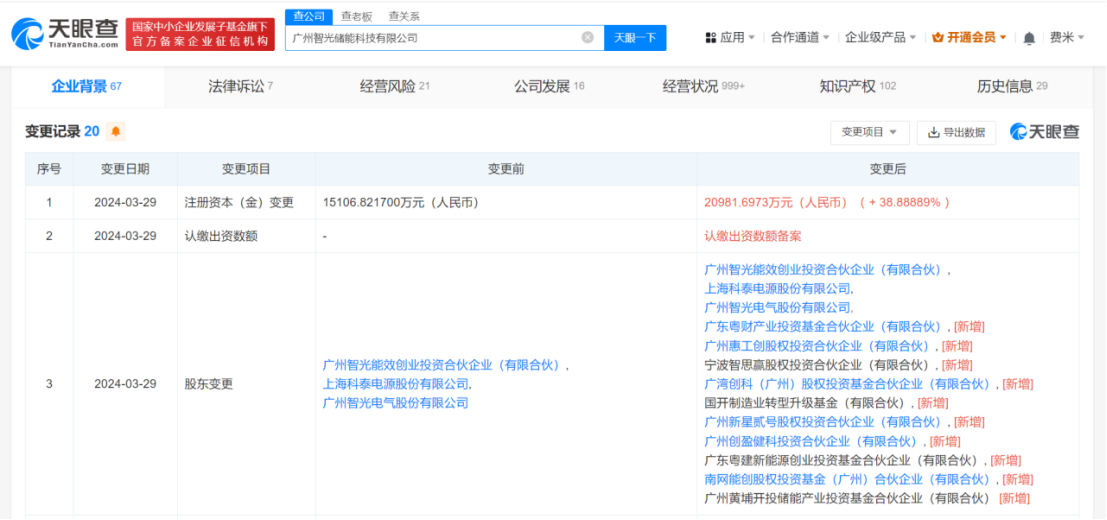
Task: Click the 导出数据 download button
Action: point(956,132)
